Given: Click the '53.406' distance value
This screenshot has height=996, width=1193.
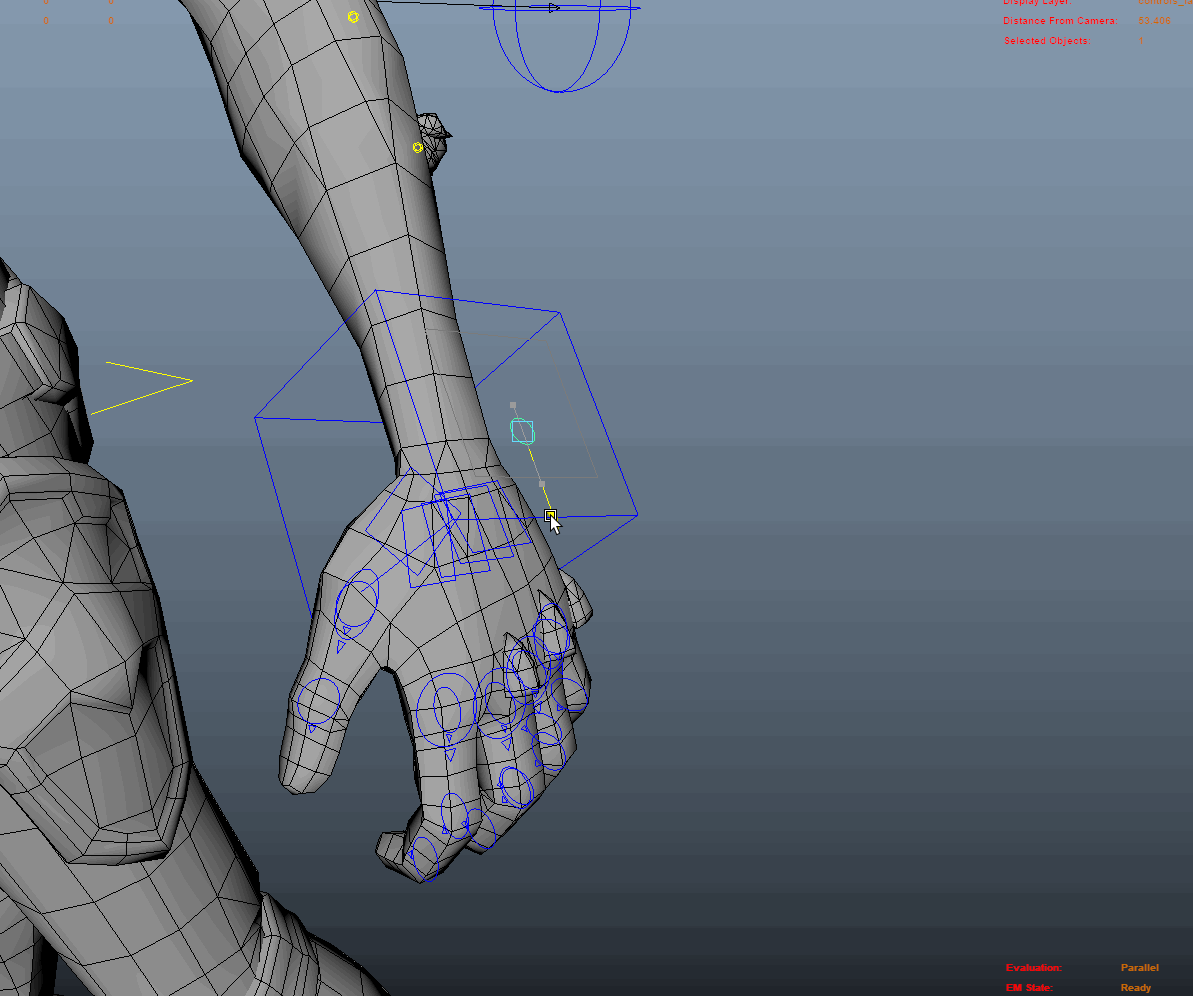Looking at the screenshot, I should tap(1154, 21).
